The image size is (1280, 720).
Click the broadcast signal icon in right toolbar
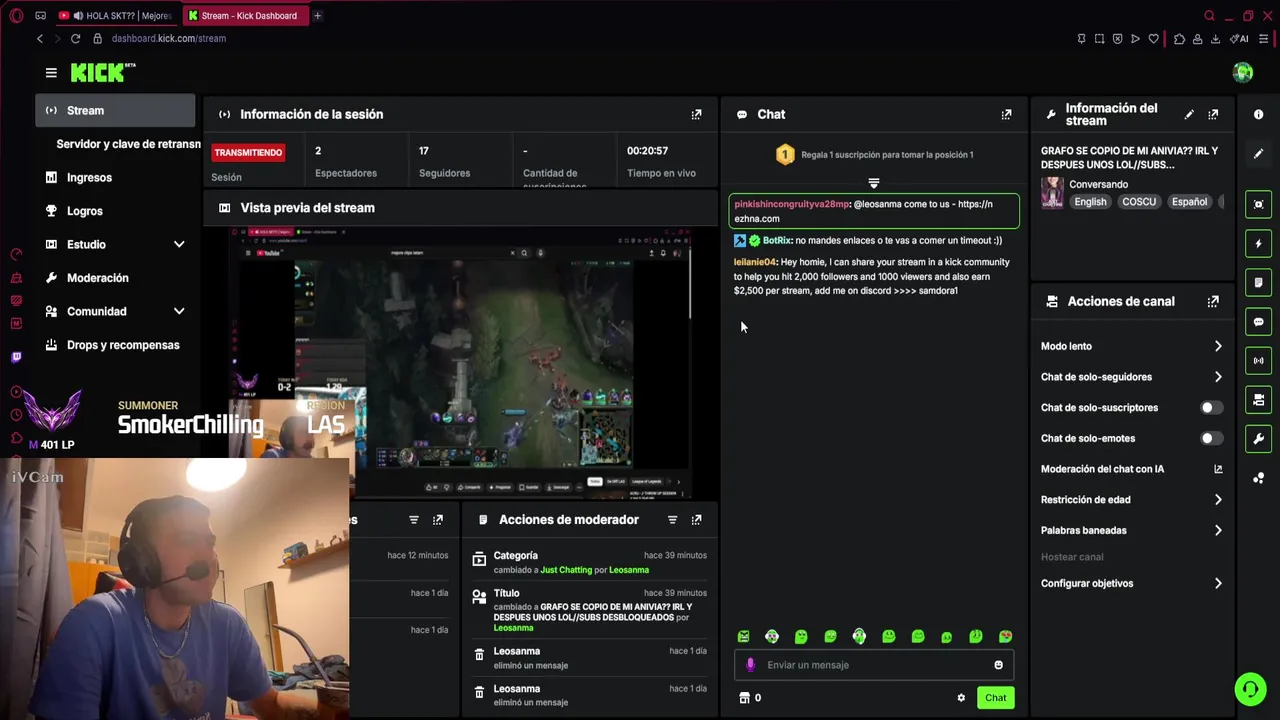point(1258,361)
